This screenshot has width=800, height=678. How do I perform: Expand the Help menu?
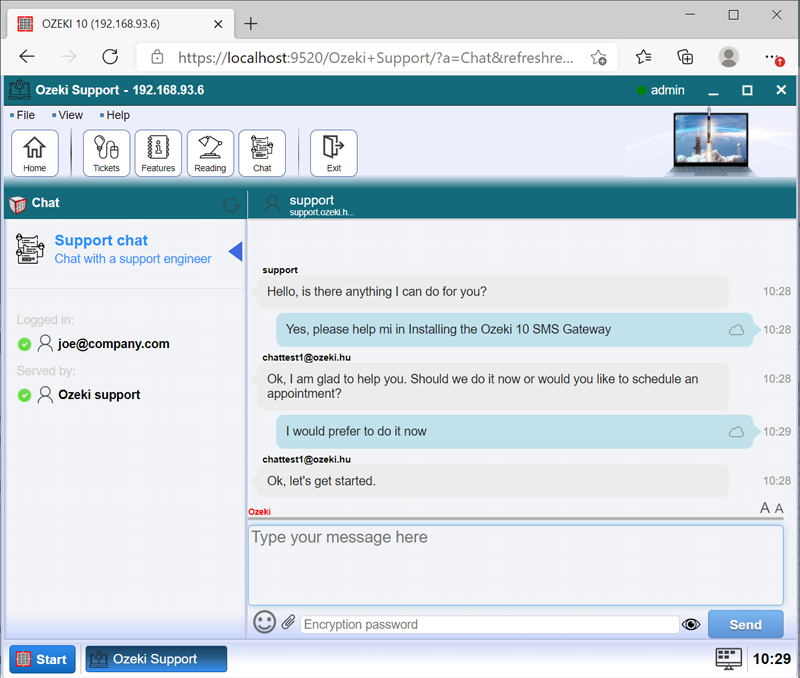(x=117, y=115)
